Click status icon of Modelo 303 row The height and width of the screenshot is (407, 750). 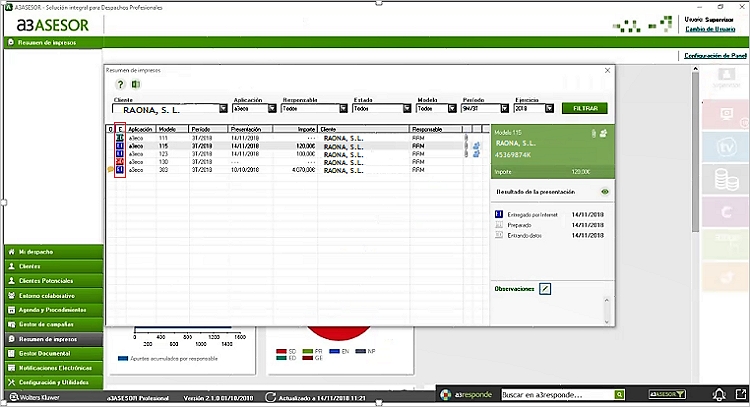120,169
